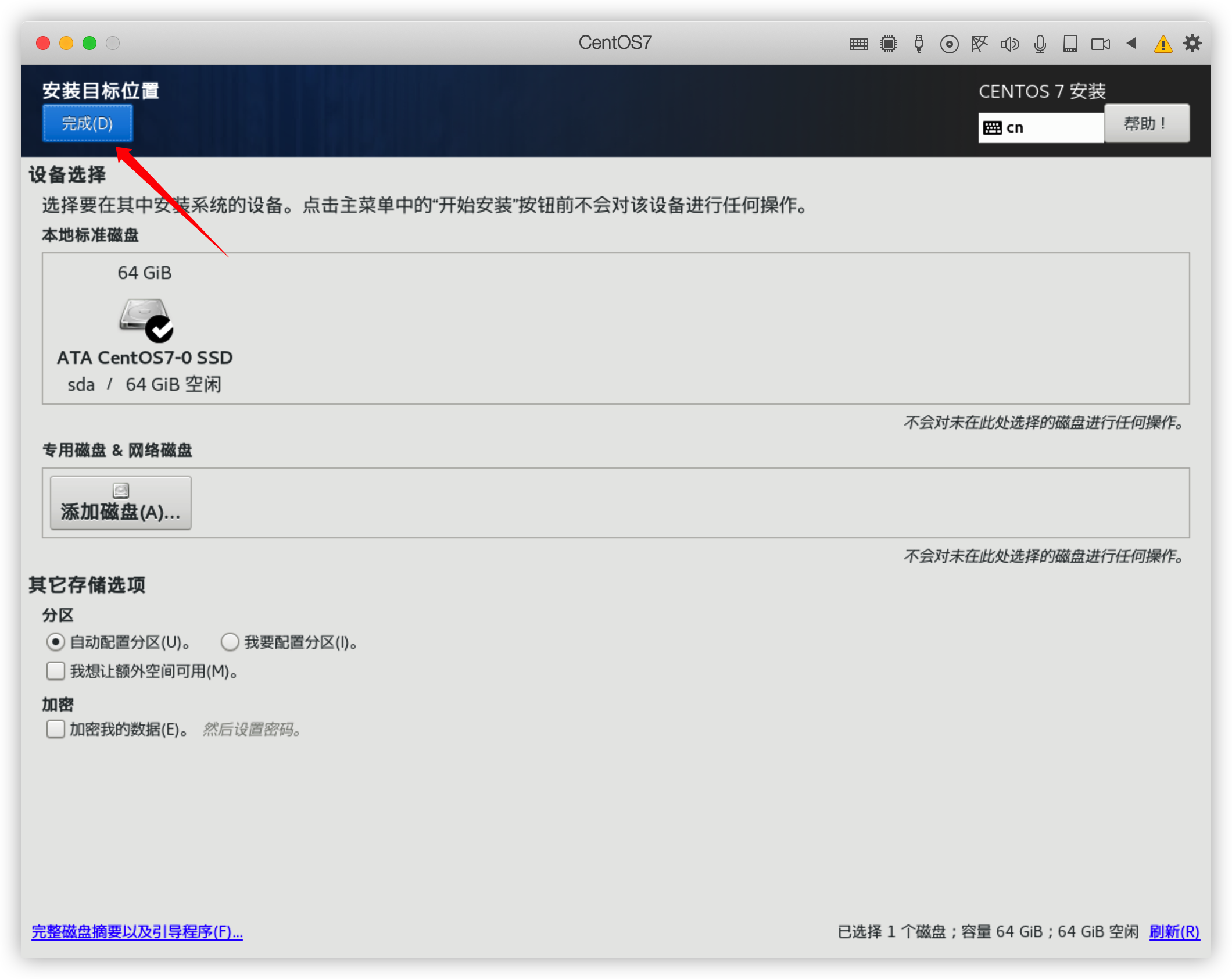Collapse toolbar with left triangle arrow
The height and width of the screenshot is (979, 1232).
click(1131, 43)
